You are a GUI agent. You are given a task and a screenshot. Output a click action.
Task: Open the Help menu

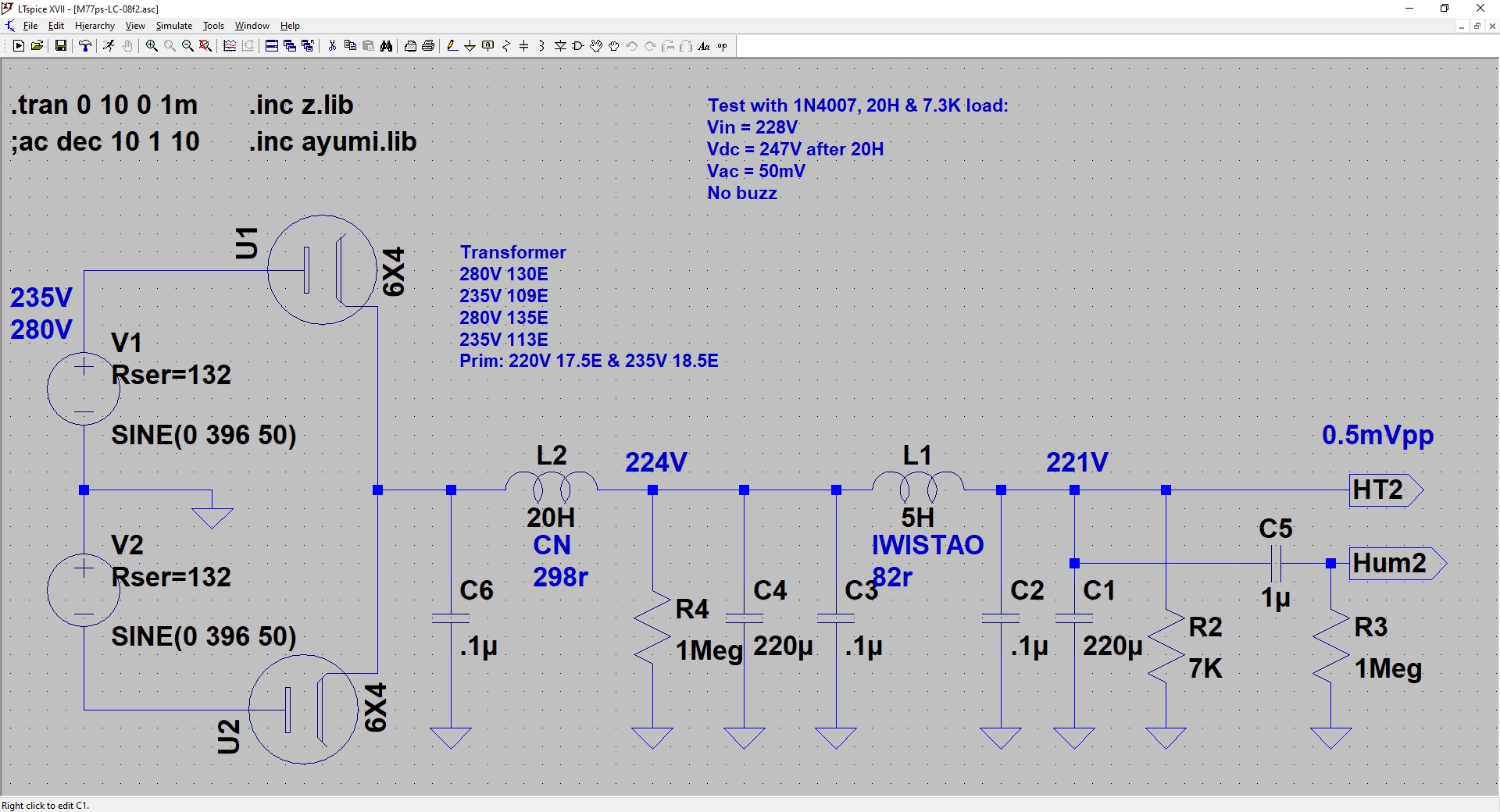(x=290, y=26)
